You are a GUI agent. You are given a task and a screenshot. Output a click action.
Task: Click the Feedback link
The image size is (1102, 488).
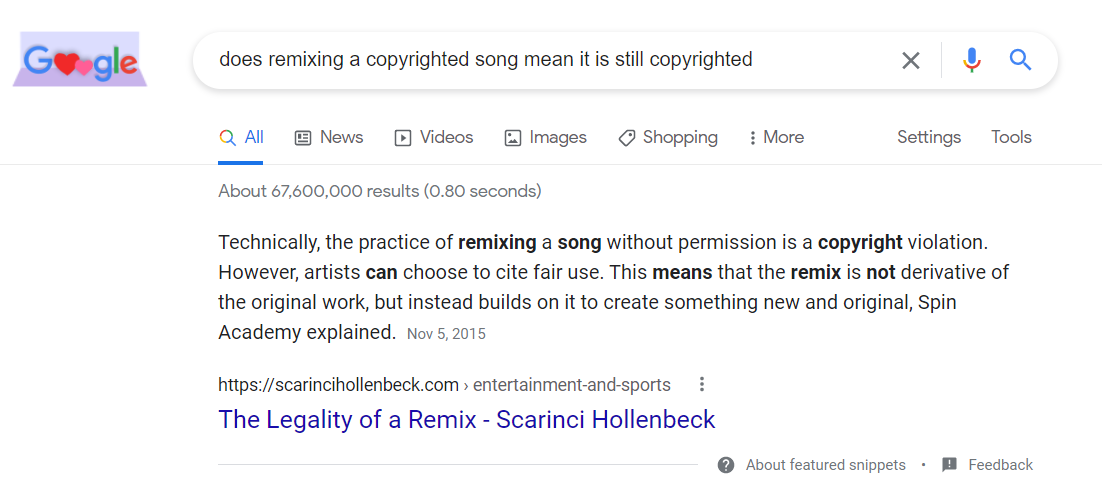pyautogui.click(x=1000, y=465)
